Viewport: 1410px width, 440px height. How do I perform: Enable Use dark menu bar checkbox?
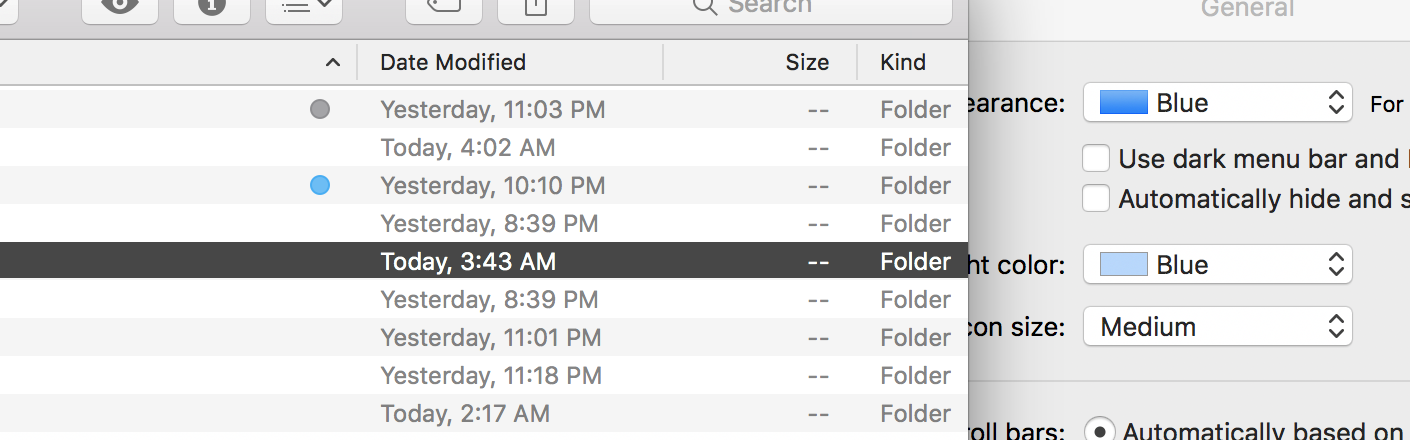1096,159
